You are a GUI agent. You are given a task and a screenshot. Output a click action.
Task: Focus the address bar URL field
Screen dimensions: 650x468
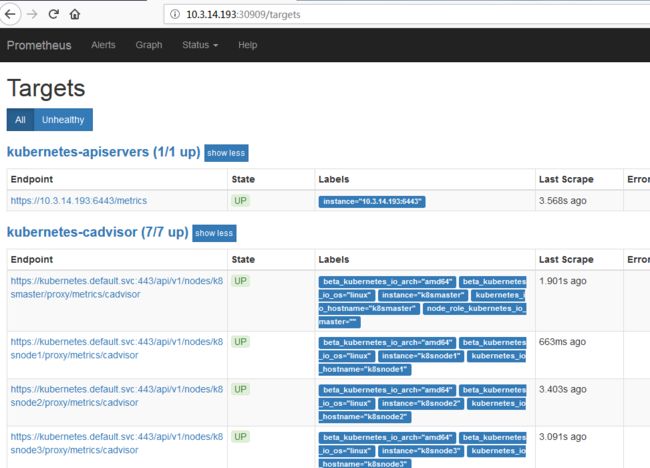[x=406, y=15]
